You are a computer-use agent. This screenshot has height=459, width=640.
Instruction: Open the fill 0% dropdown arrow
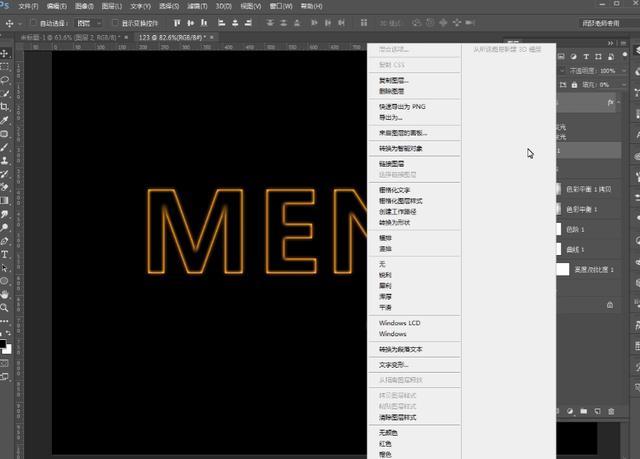[x=624, y=85]
